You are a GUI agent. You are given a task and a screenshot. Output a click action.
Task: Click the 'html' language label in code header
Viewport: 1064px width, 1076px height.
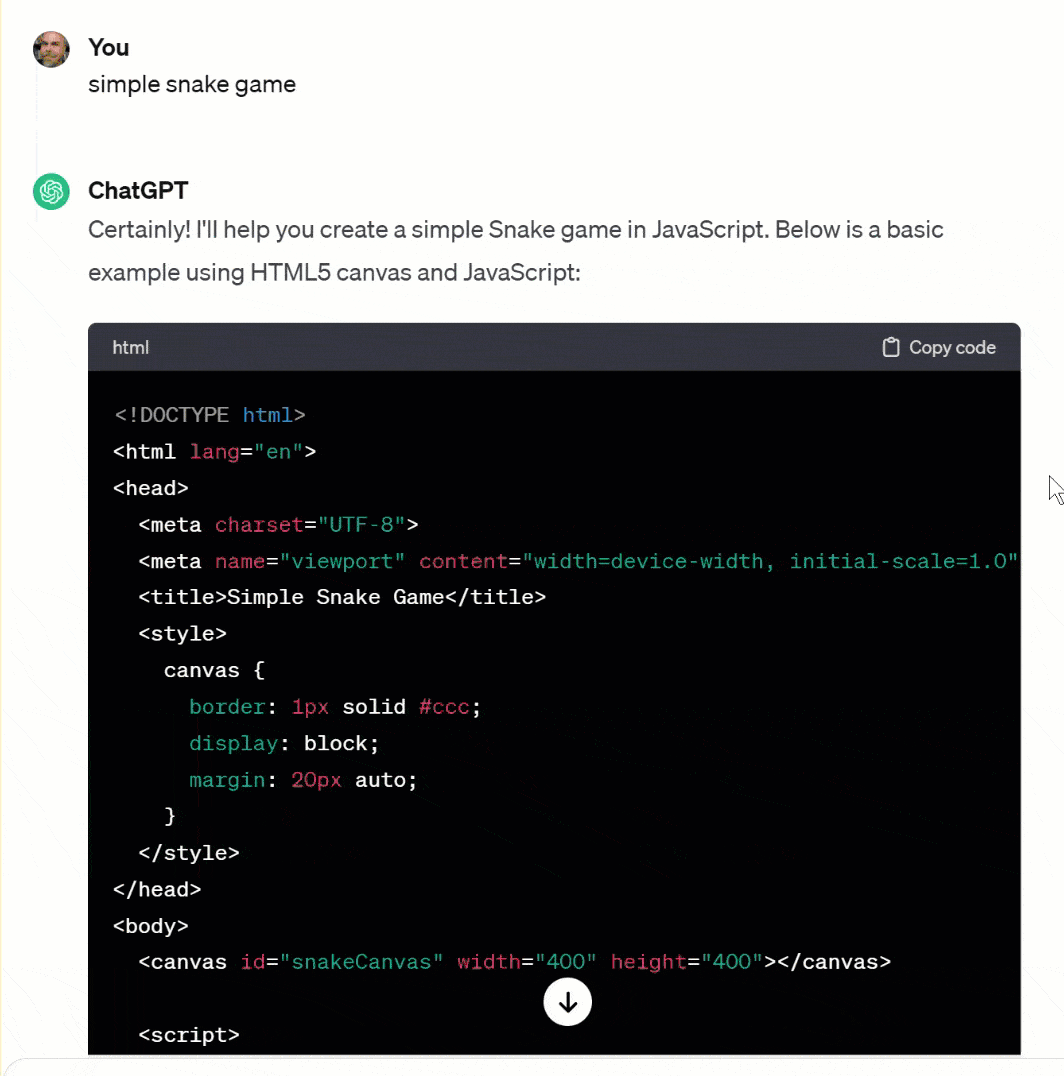tap(130, 348)
